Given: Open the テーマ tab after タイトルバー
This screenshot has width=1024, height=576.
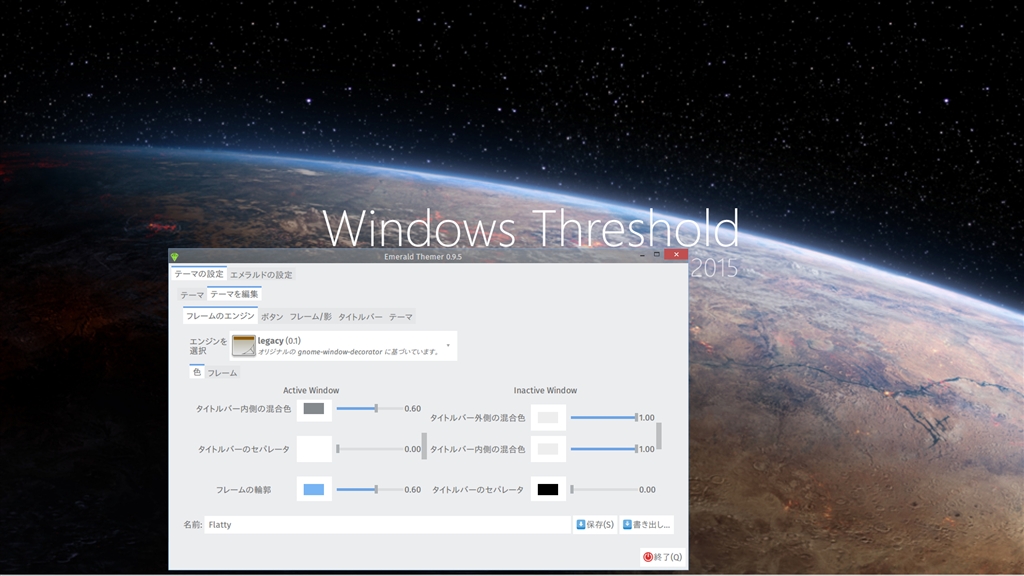Looking at the screenshot, I should 400,317.
